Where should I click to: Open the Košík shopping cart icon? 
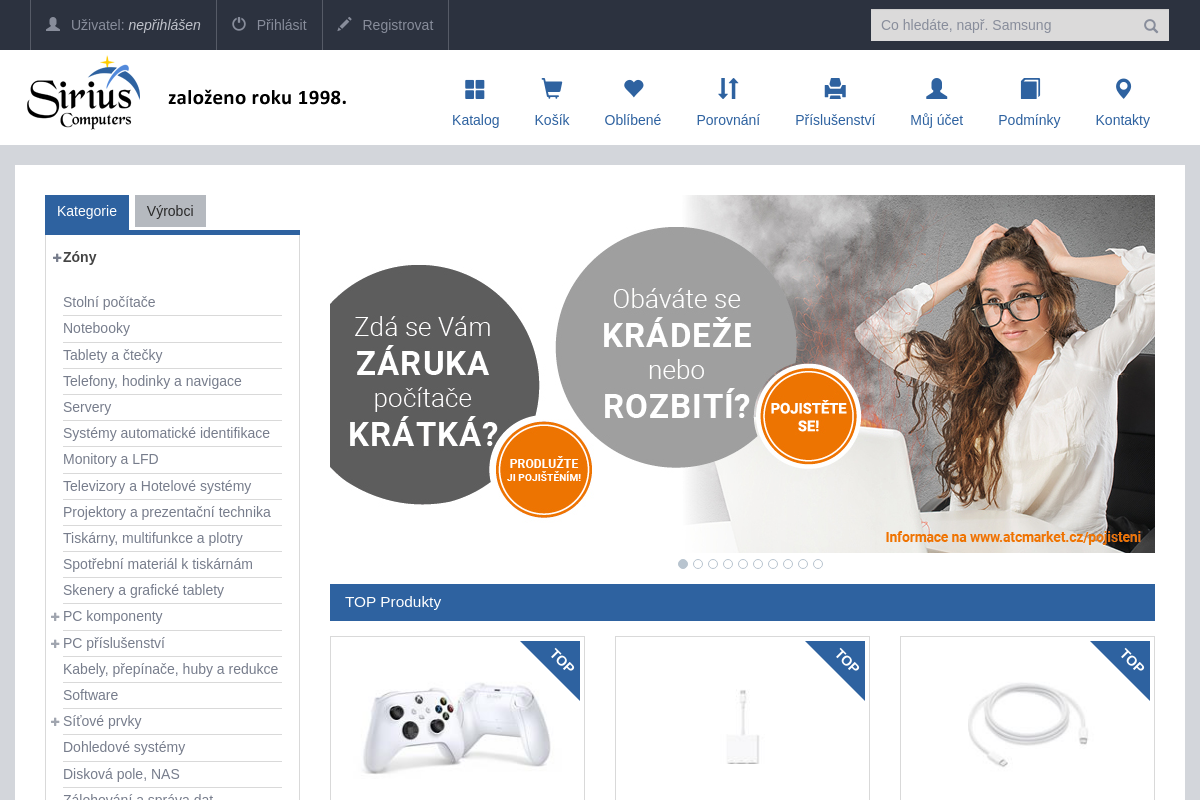pyautogui.click(x=551, y=88)
